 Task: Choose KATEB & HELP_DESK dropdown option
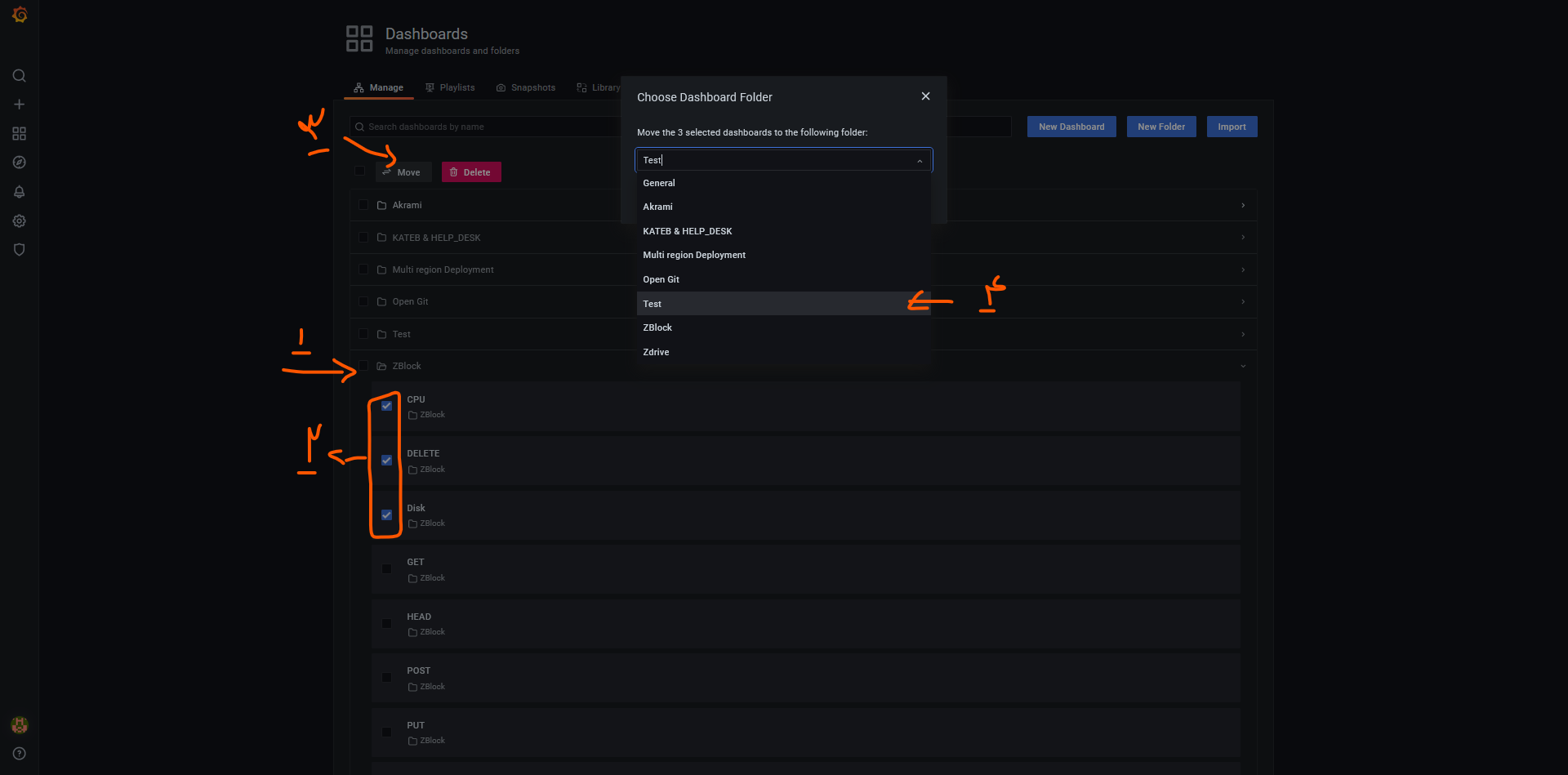784,231
